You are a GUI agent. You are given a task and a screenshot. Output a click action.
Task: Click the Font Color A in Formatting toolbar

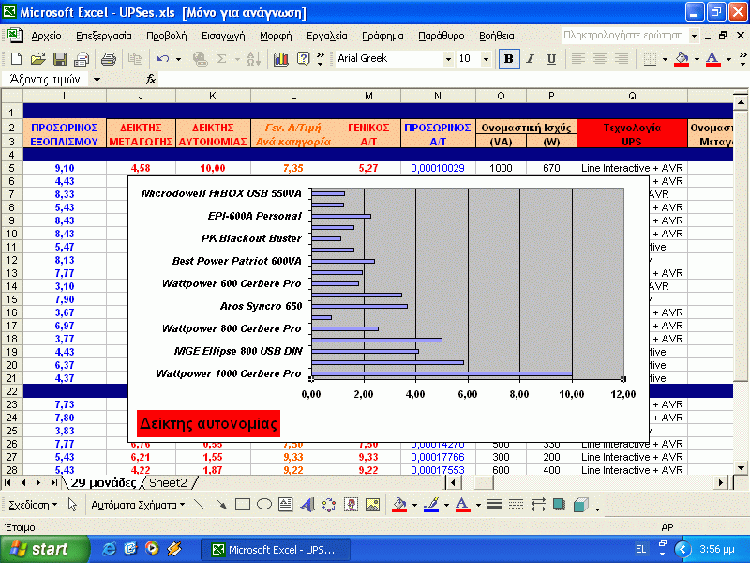pyautogui.click(x=713, y=59)
